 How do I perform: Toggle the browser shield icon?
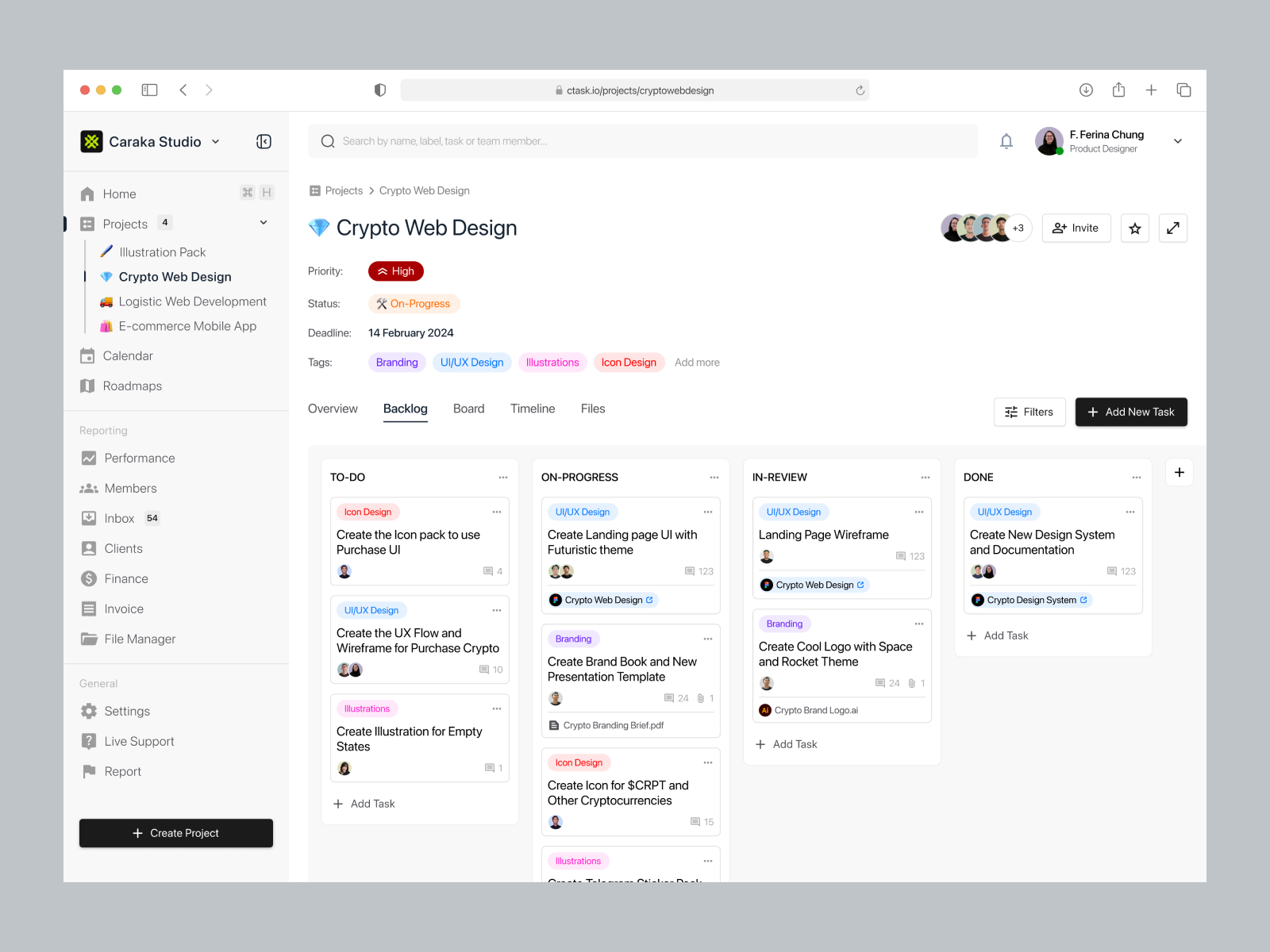click(380, 90)
